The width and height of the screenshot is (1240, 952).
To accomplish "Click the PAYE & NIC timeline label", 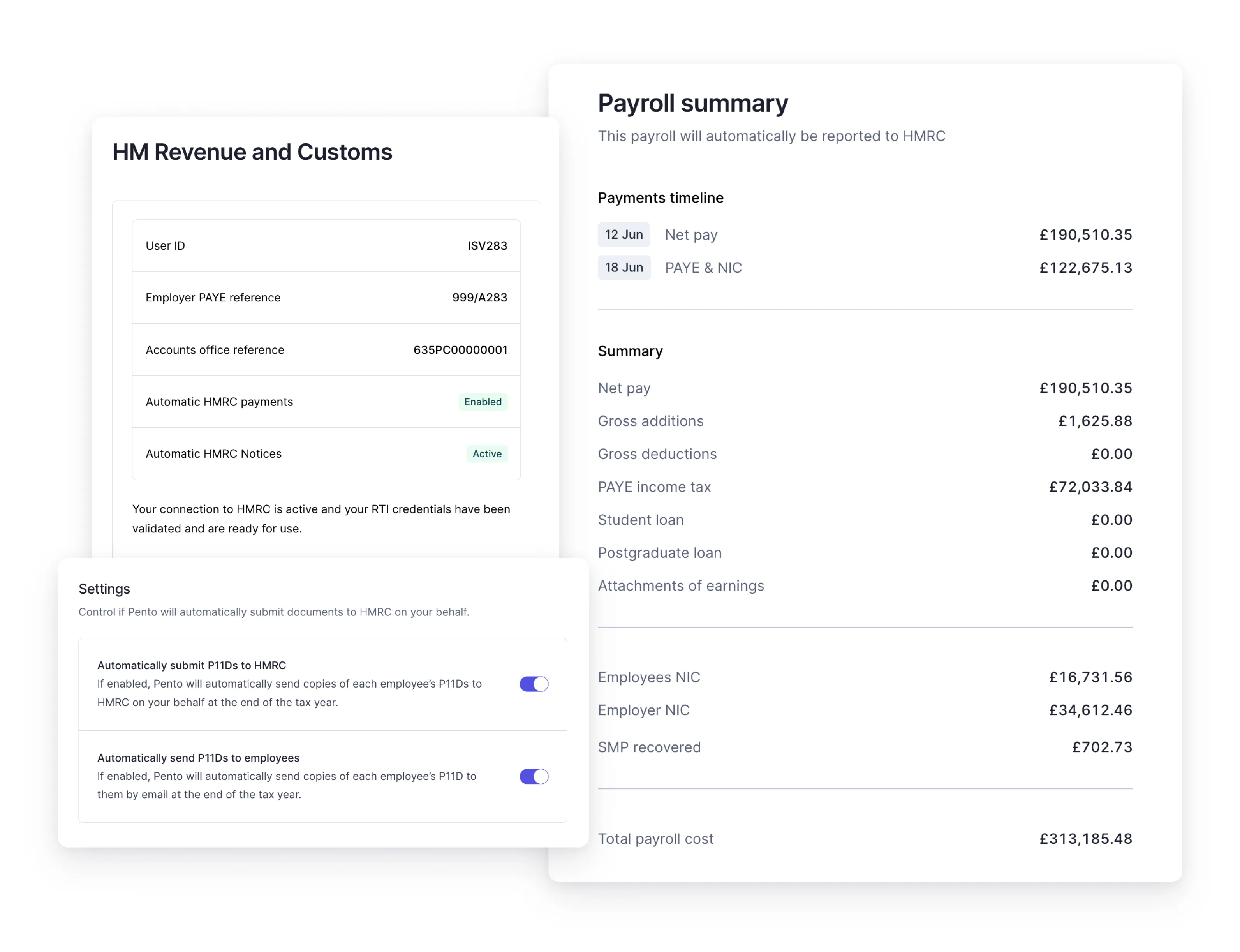I will [703, 268].
